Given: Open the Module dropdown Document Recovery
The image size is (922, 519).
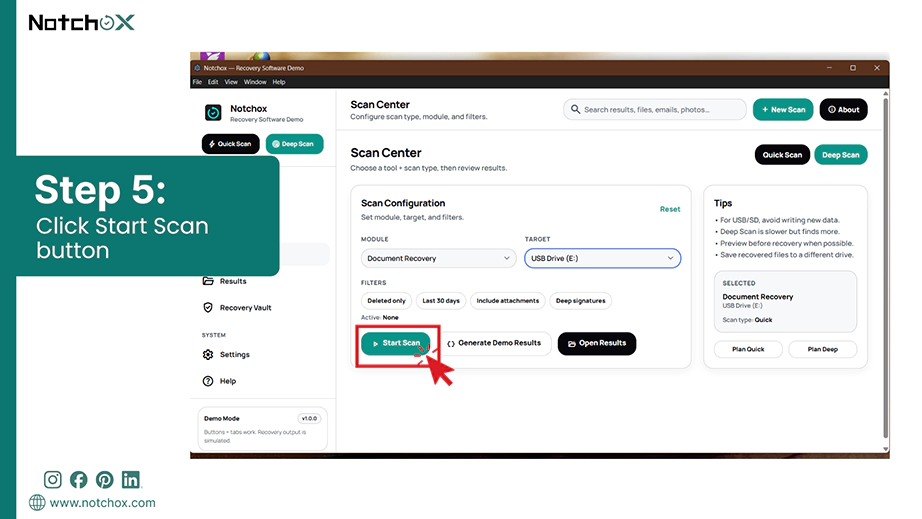Looking at the screenshot, I should tap(439, 258).
